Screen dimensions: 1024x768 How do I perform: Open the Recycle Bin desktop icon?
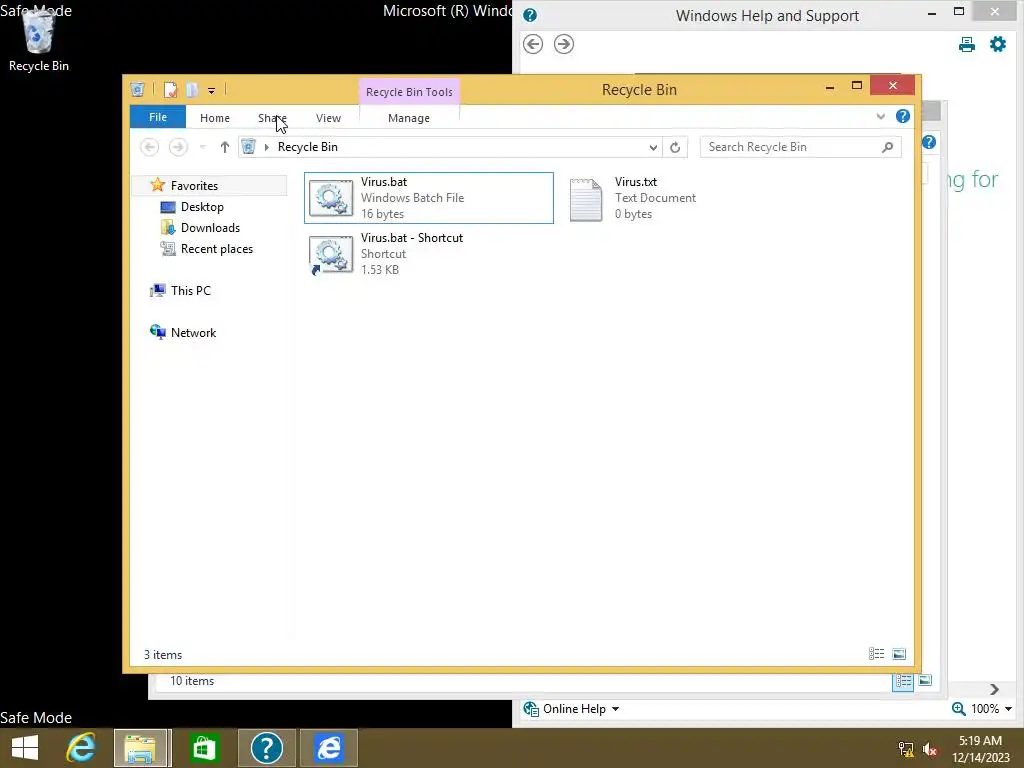38,39
